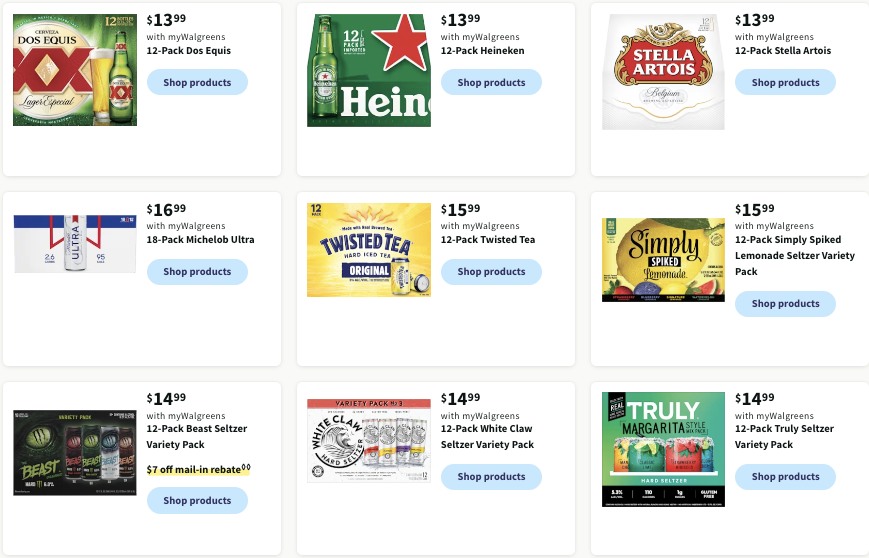Viewport: 869px width, 558px height.
Task: Open Shop products for White Claw Variety Pack
Action: [491, 477]
